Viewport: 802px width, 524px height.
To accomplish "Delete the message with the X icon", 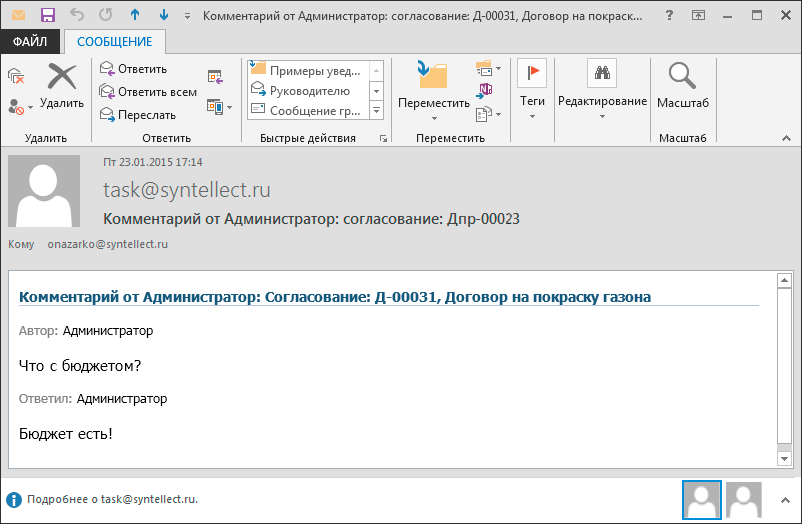I will pos(62,85).
